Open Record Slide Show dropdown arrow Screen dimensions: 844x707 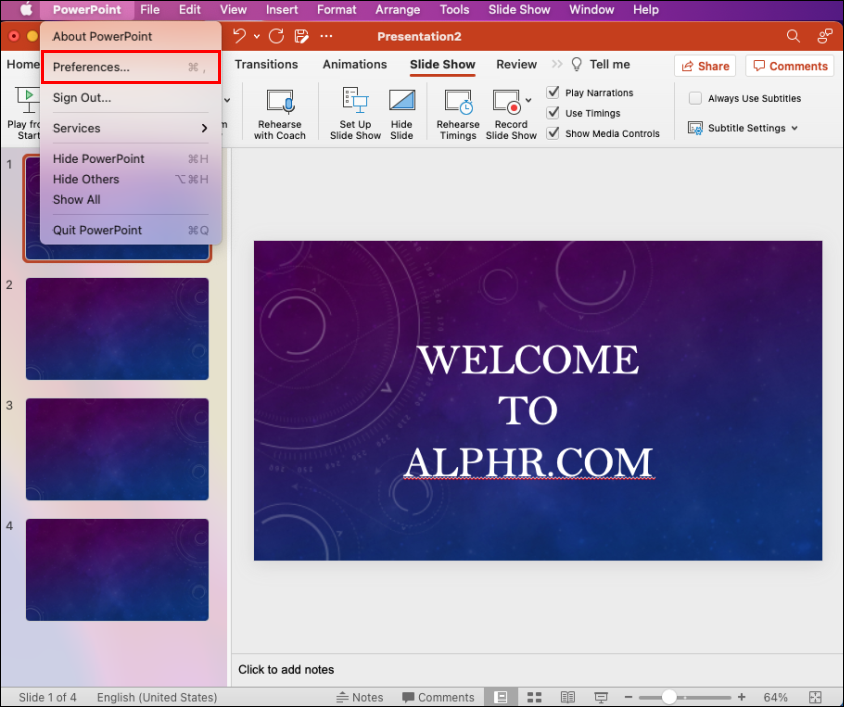[x=529, y=100]
